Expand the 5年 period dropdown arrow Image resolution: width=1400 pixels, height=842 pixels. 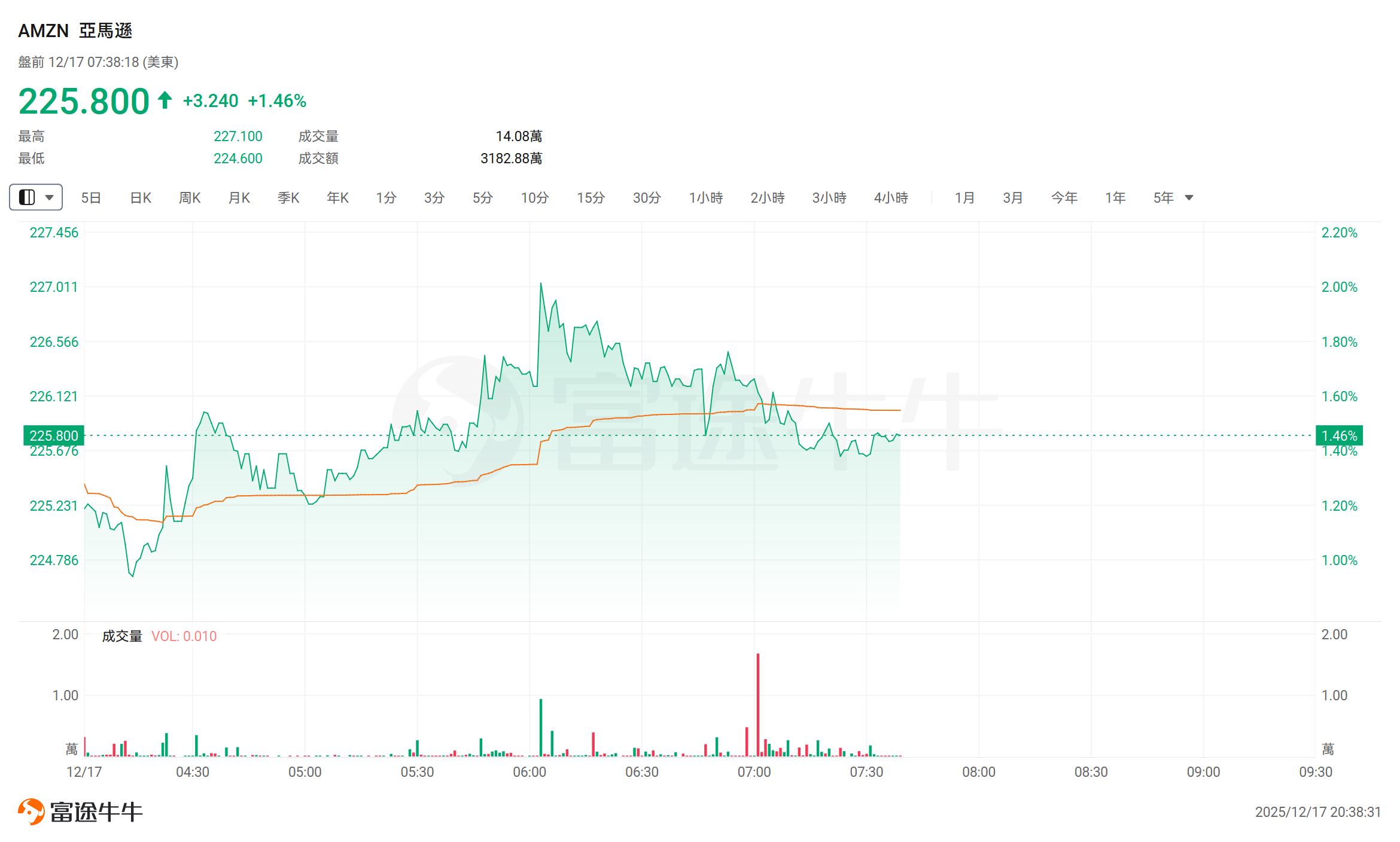pyautogui.click(x=1189, y=198)
